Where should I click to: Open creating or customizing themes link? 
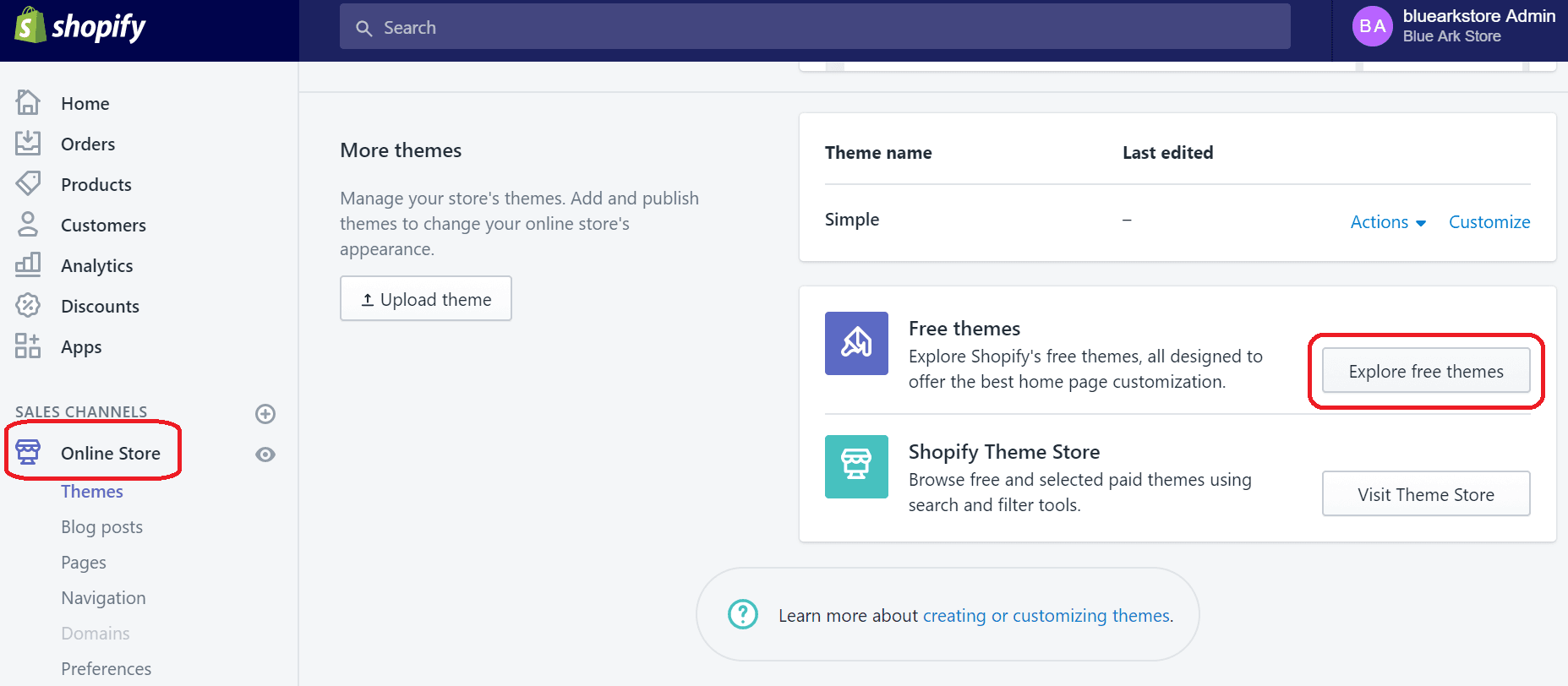[1046, 616]
